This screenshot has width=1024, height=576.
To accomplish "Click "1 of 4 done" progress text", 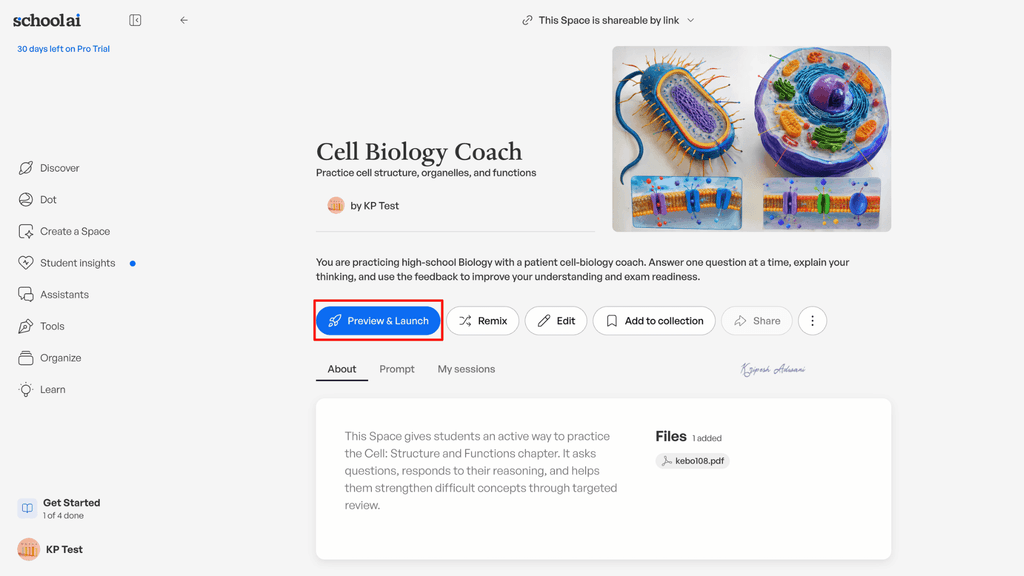I will tap(63, 515).
